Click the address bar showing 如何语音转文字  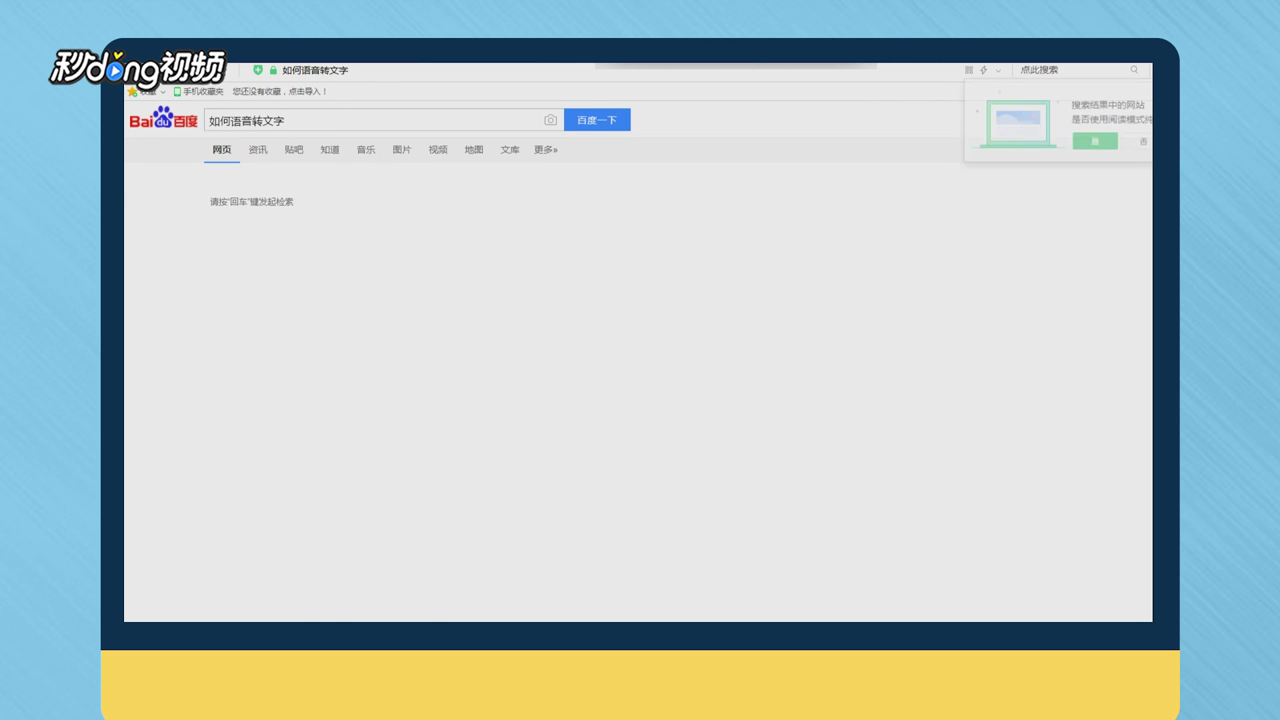click(x=315, y=70)
